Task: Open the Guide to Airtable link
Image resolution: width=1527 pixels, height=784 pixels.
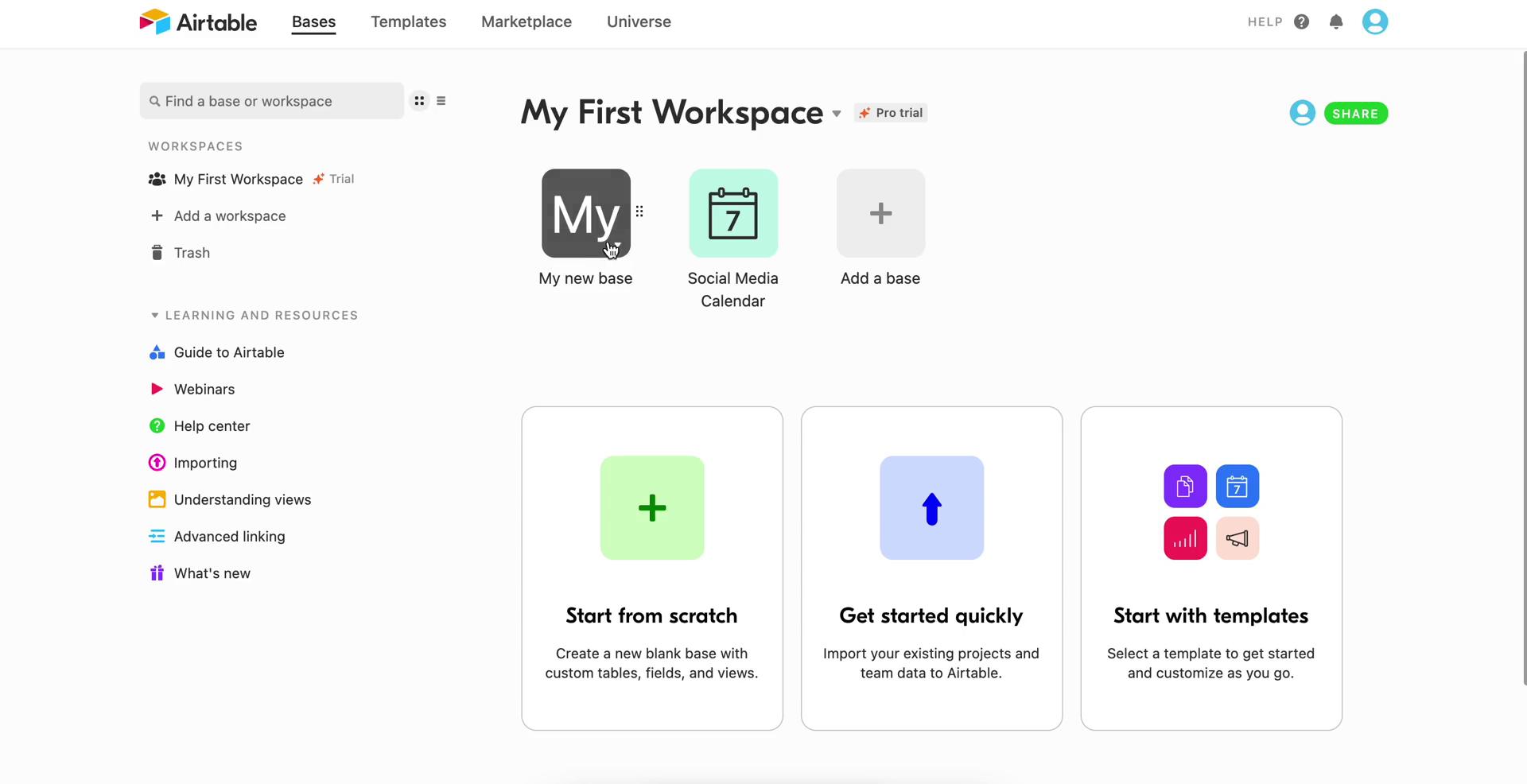Action: [x=229, y=352]
